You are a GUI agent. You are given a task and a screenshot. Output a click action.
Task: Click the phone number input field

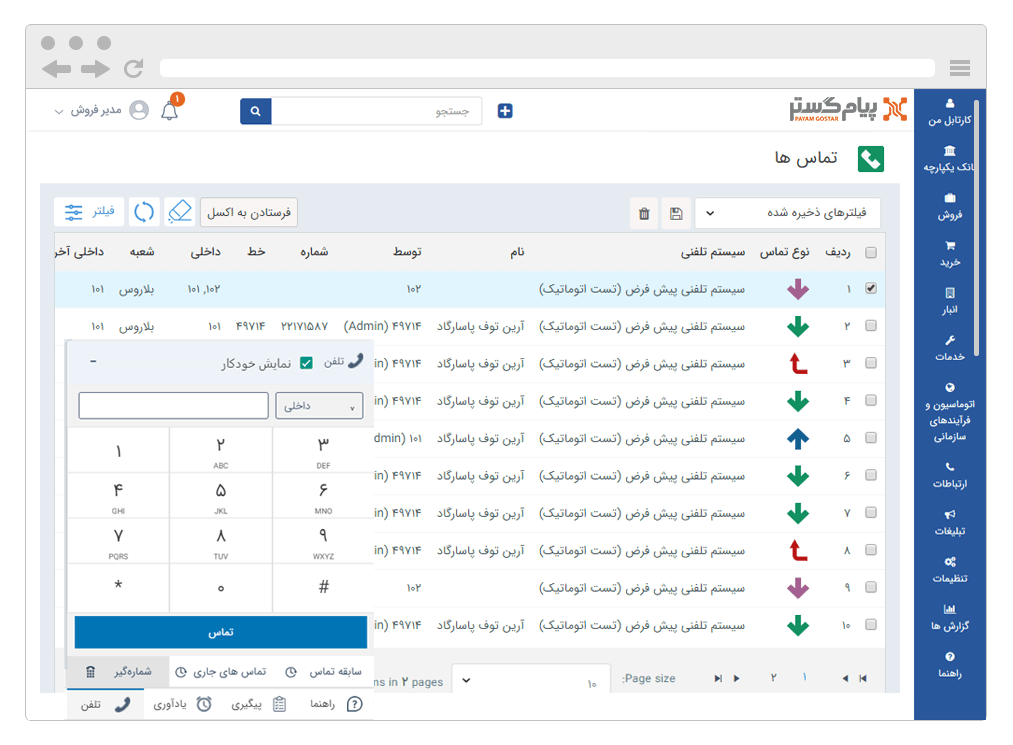click(173, 405)
